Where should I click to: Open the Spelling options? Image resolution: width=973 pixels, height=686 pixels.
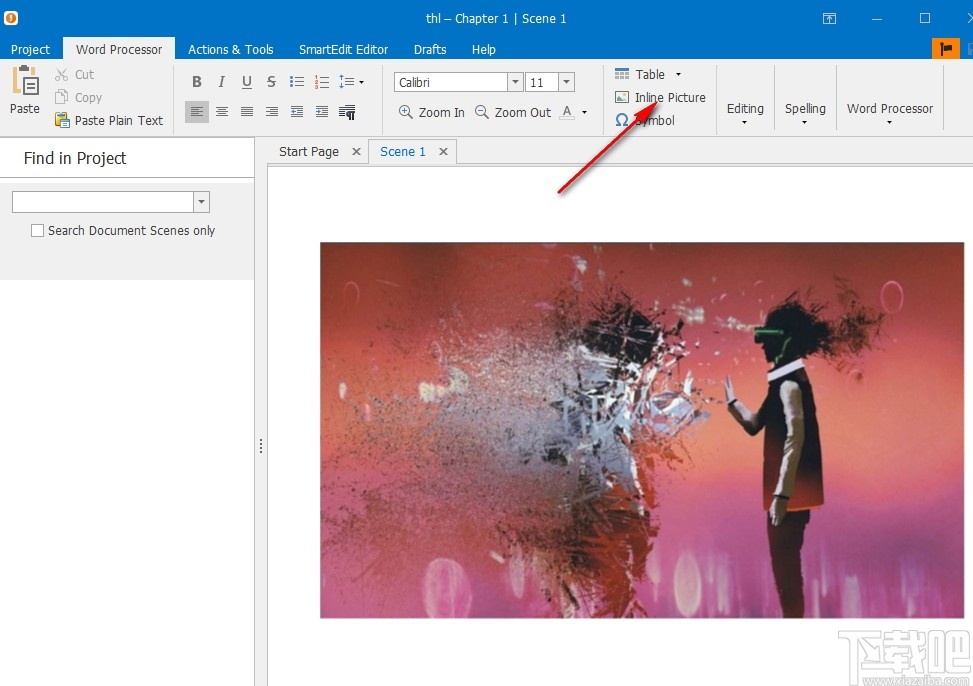point(805,108)
